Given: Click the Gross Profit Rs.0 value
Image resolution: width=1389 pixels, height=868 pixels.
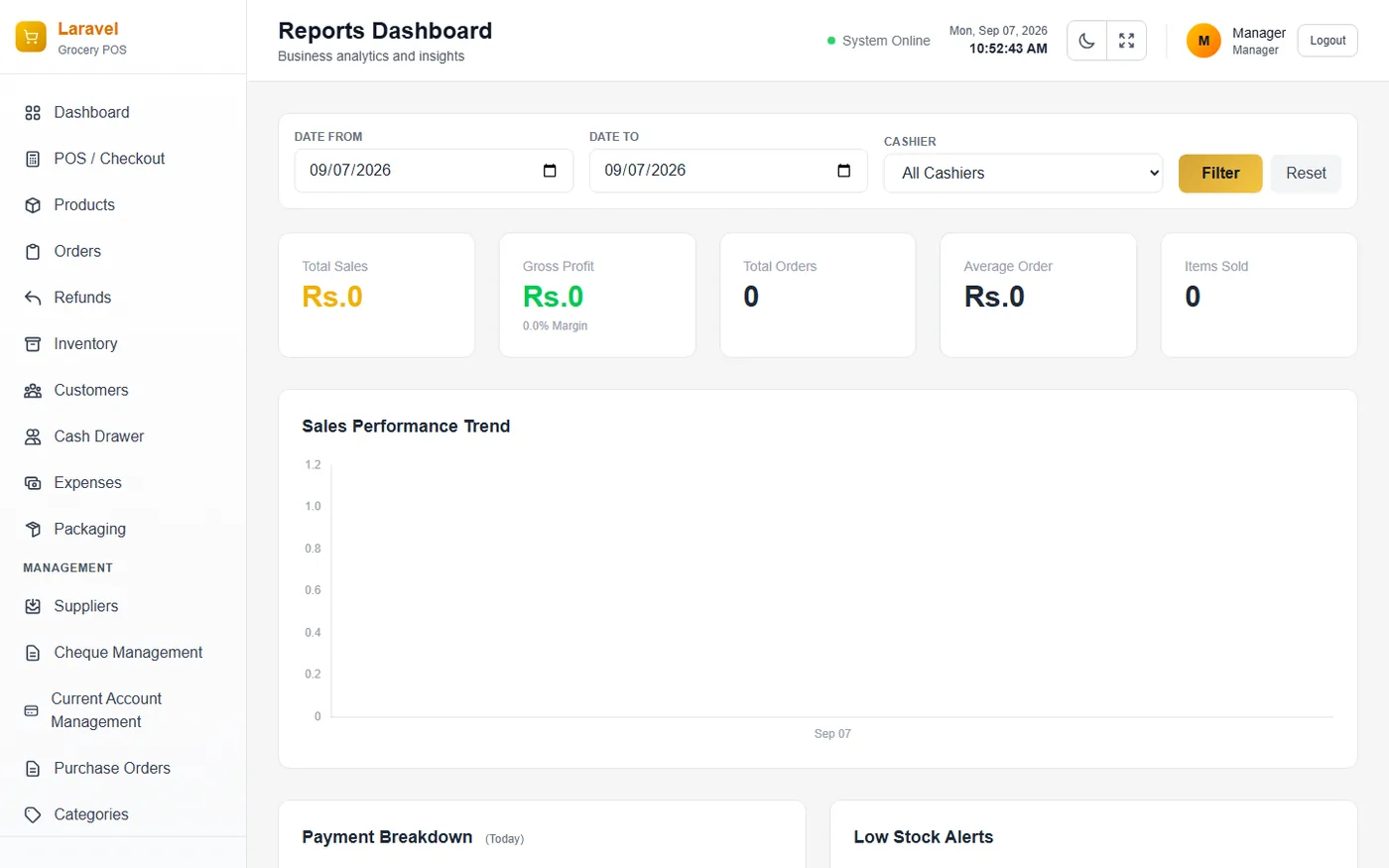Looking at the screenshot, I should pos(553,297).
